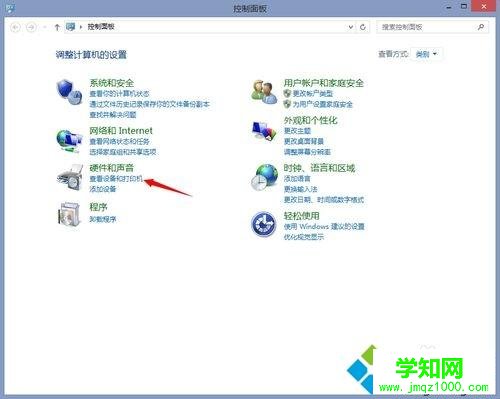Click 添加设备 link
This screenshot has width=500, height=399.
[103, 189]
